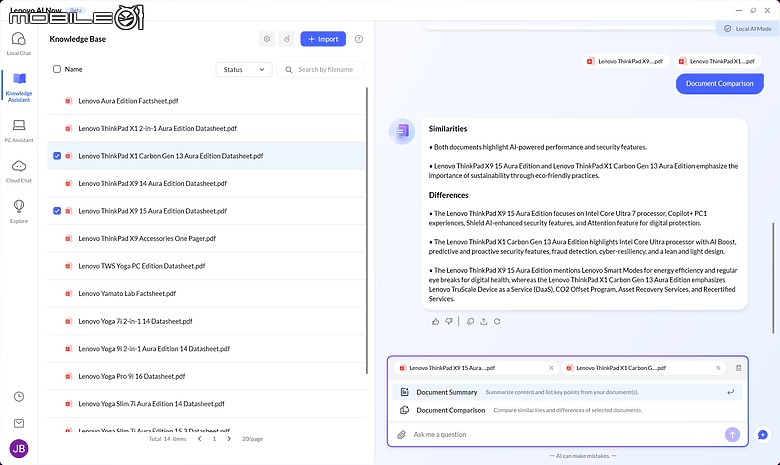This screenshot has width=780, height=465.
Task: Click the search magnifier icon
Action: [x=289, y=70]
